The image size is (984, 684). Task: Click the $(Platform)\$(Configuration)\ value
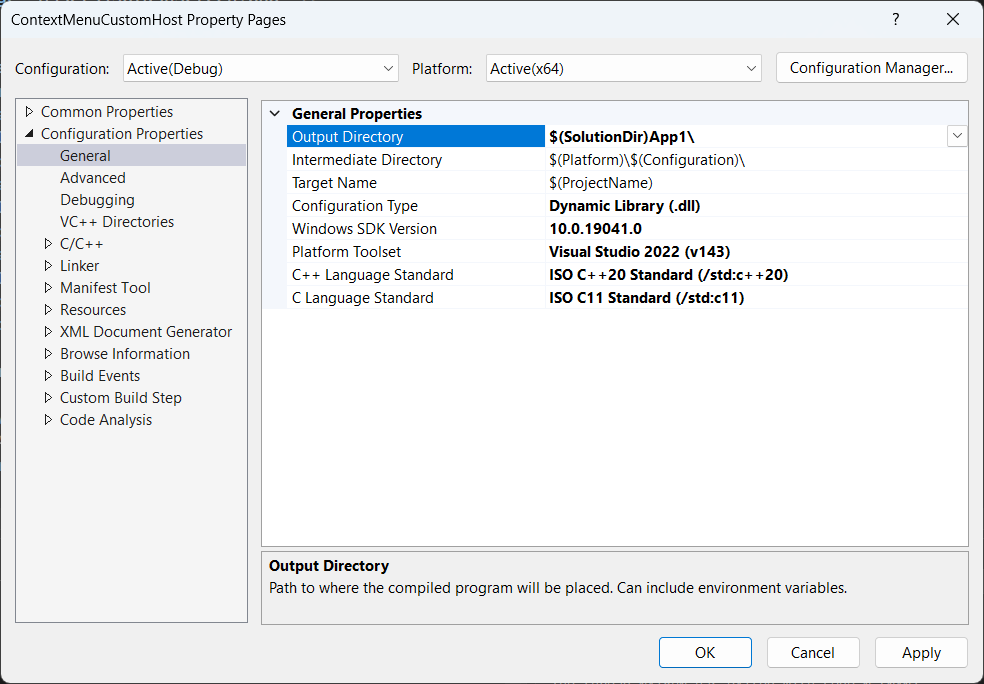pyautogui.click(x=647, y=159)
